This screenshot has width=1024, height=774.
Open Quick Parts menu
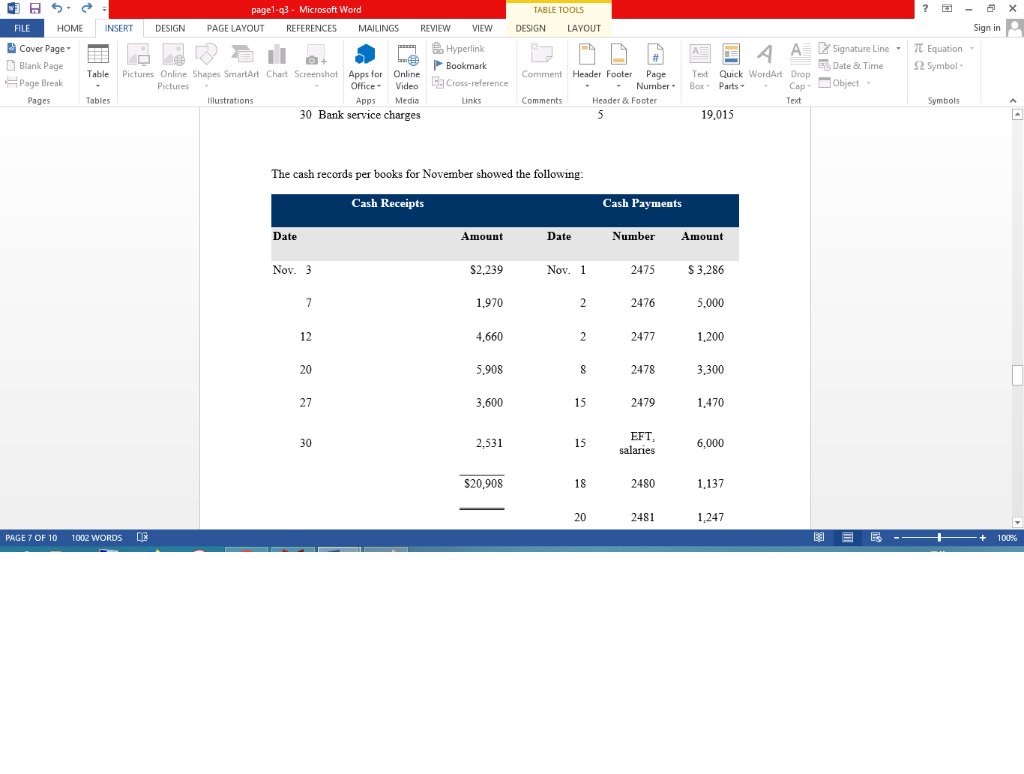(x=731, y=67)
